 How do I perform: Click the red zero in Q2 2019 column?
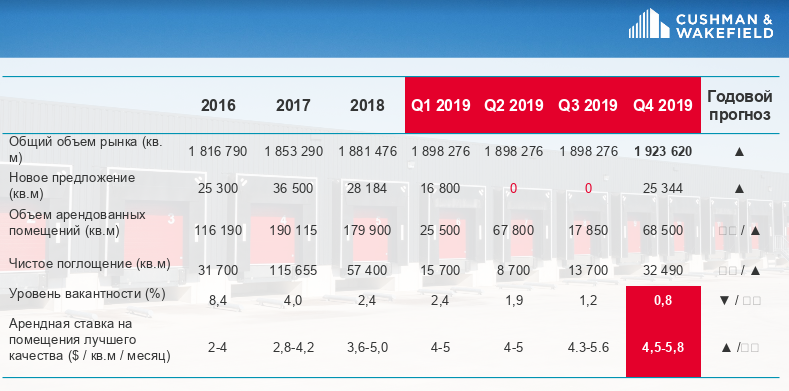pyautogui.click(x=513, y=189)
